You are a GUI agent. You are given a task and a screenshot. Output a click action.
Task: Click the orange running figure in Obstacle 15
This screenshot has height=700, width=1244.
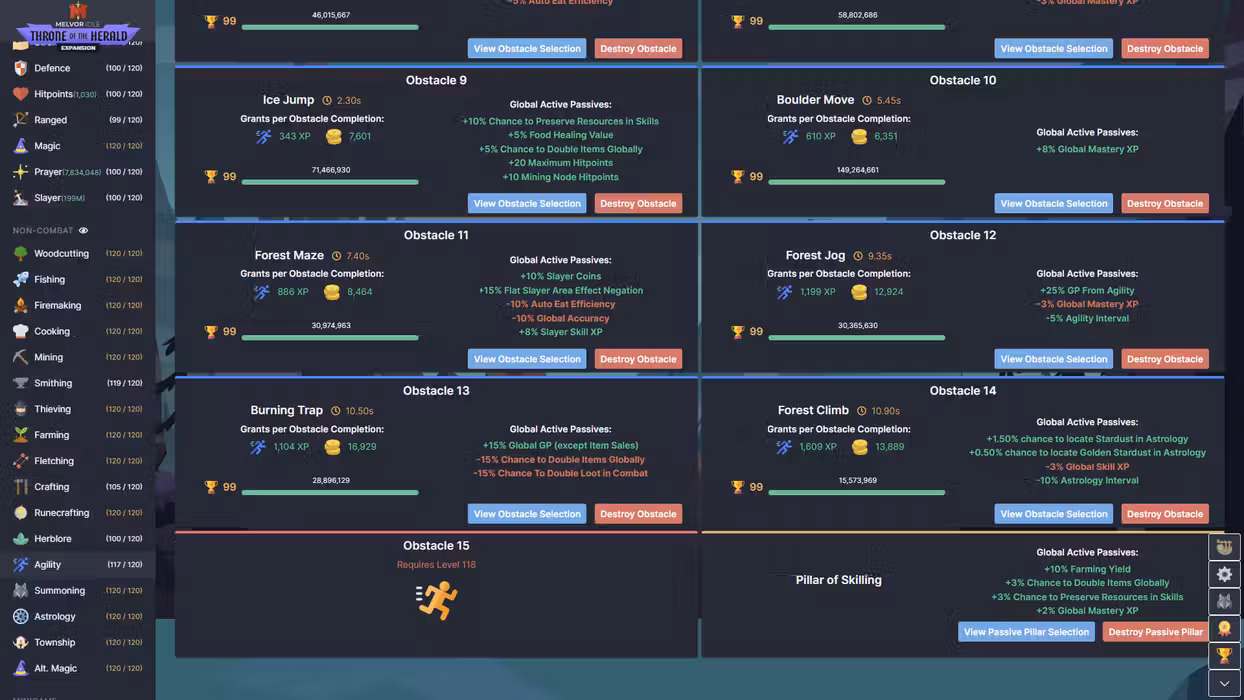tap(436, 600)
